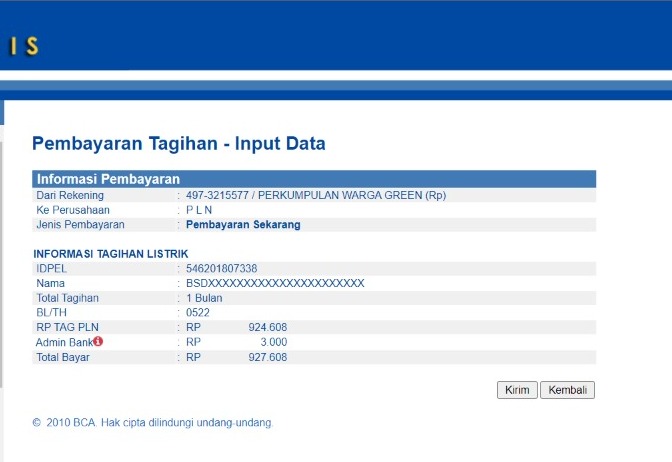672x462 pixels.
Task: Select the Total Bayar amount 927.608
Action: pyautogui.click(x=267, y=358)
